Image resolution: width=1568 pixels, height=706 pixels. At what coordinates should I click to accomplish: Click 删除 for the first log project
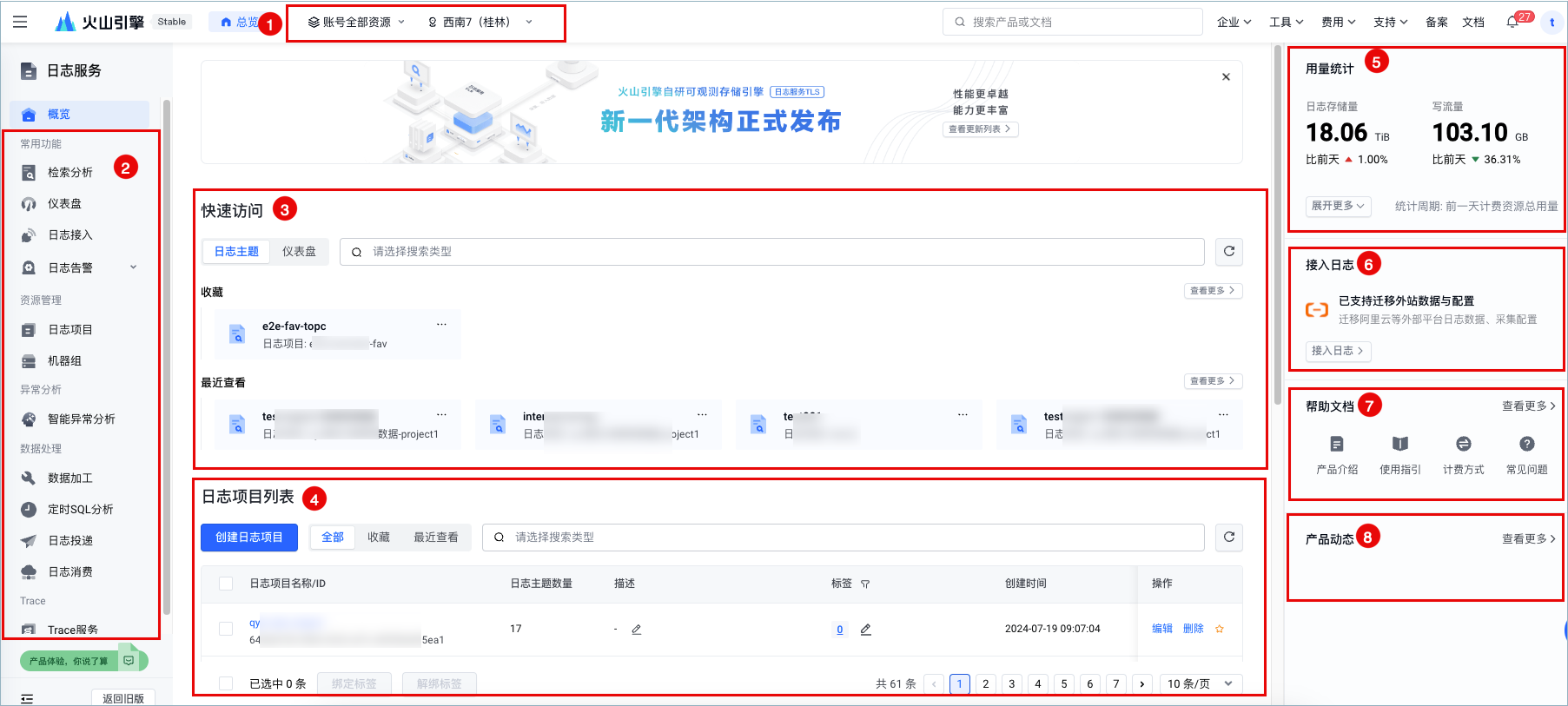point(1194,629)
